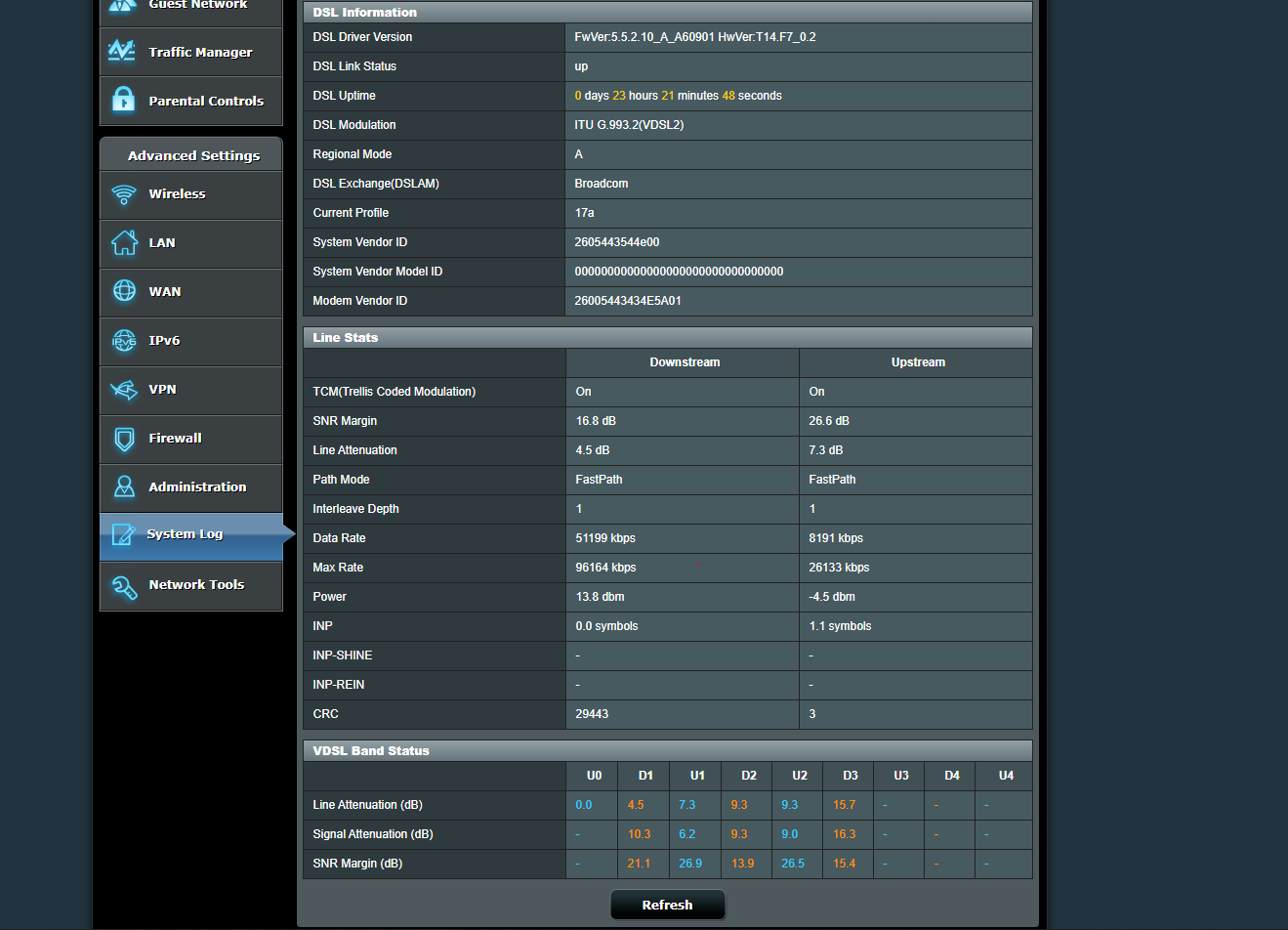Click the VPN arrows icon
Image resolution: width=1288 pixels, height=930 pixels.
124,390
